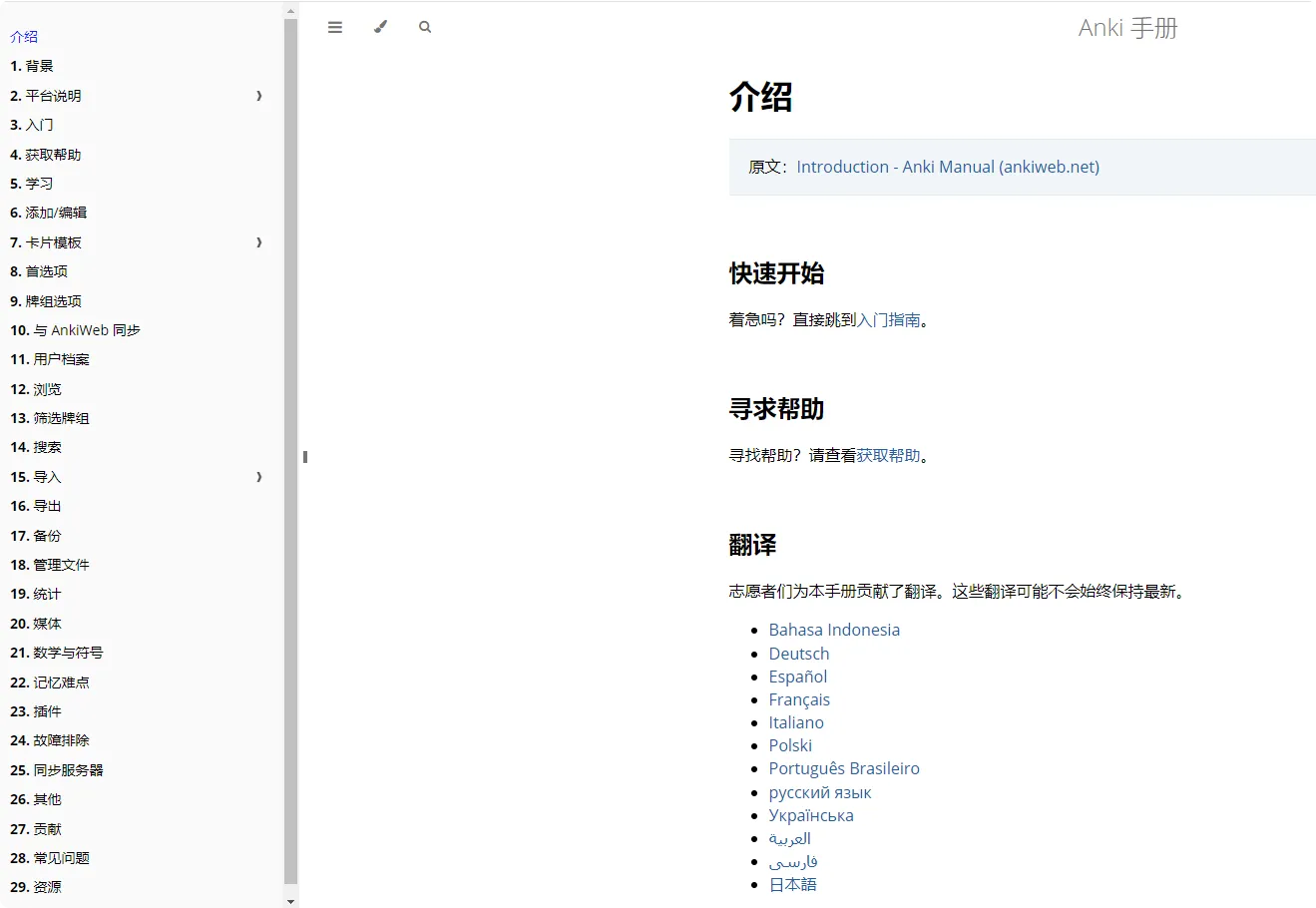Go to chapter 13. 筛选牌组
Image resolution: width=1316 pixels, height=908 pixels.
(50, 418)
